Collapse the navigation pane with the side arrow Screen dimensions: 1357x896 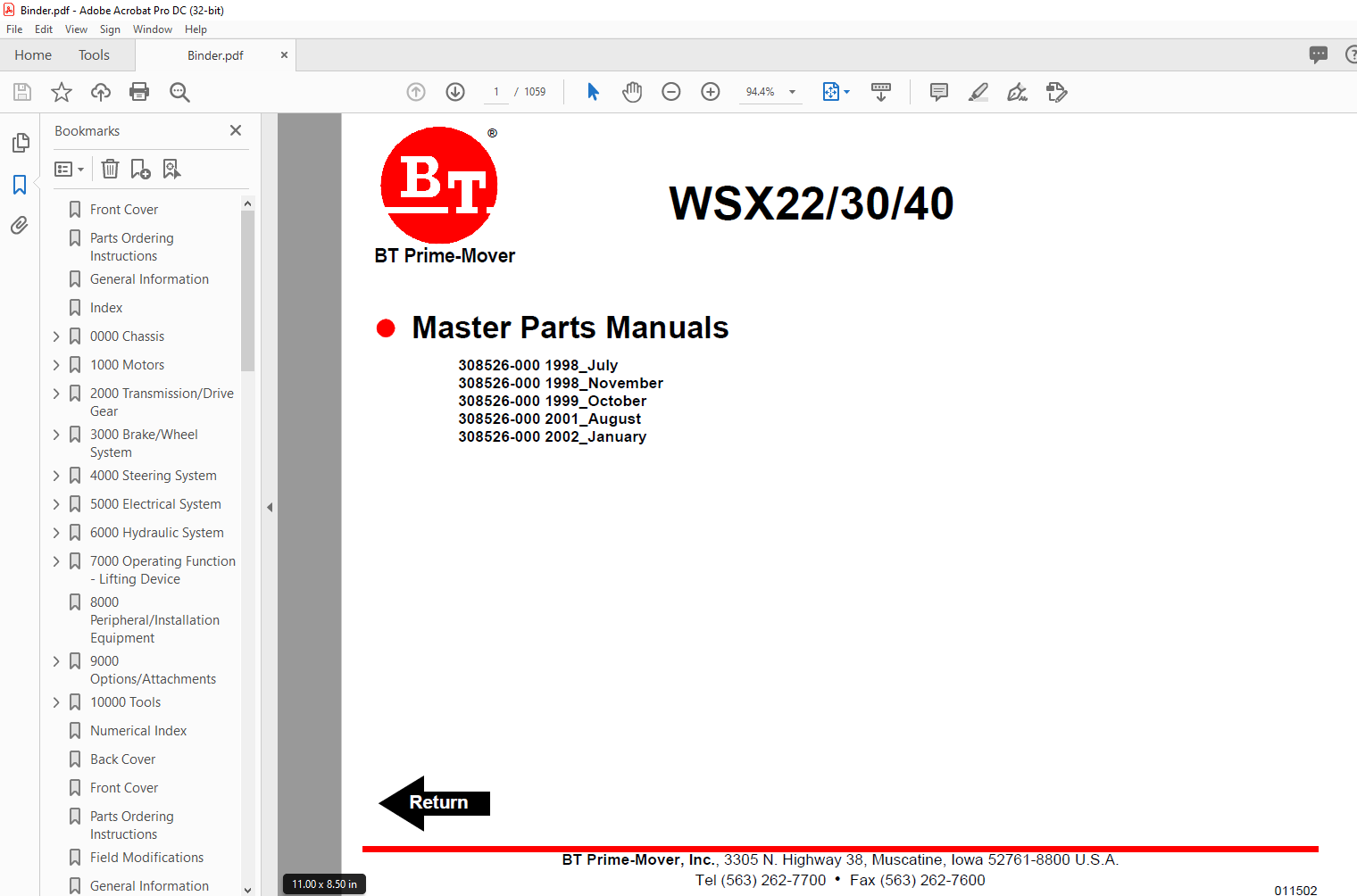click(x=269, y=507)
